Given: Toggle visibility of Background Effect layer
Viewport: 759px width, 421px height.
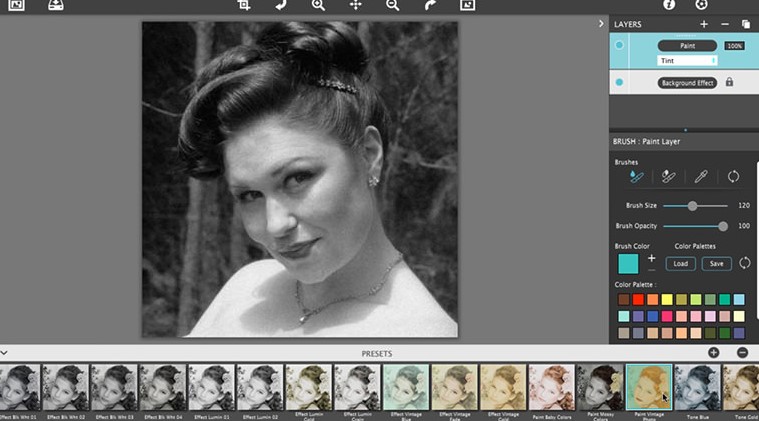Looking at the screenshot, I should point(620,82).
